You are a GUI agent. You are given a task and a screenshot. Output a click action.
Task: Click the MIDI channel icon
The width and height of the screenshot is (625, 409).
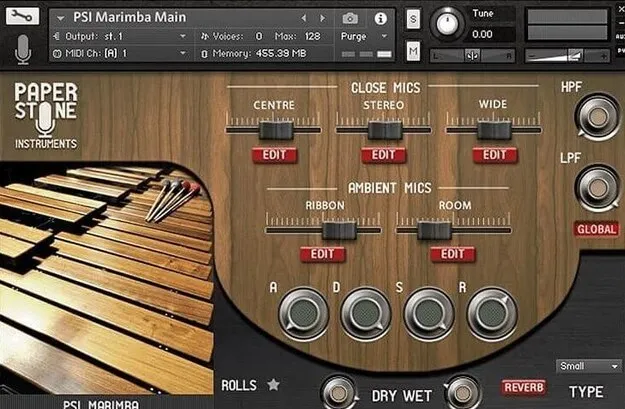point(57,53)
